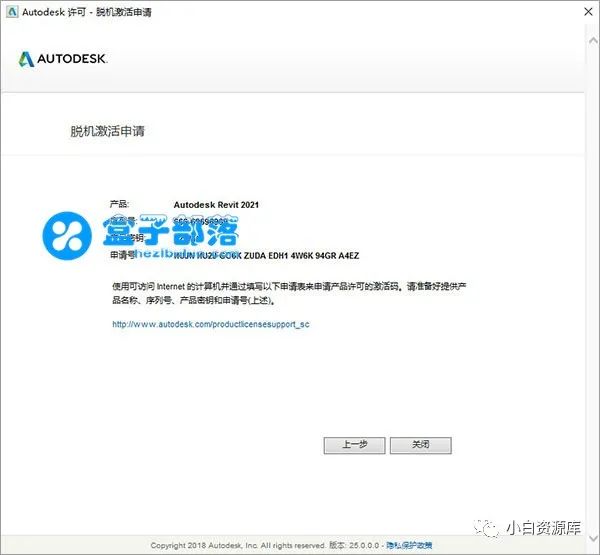Click the 脱机激活申请 heading text
Screen dimensions: 600x555
tap(108, 131)
